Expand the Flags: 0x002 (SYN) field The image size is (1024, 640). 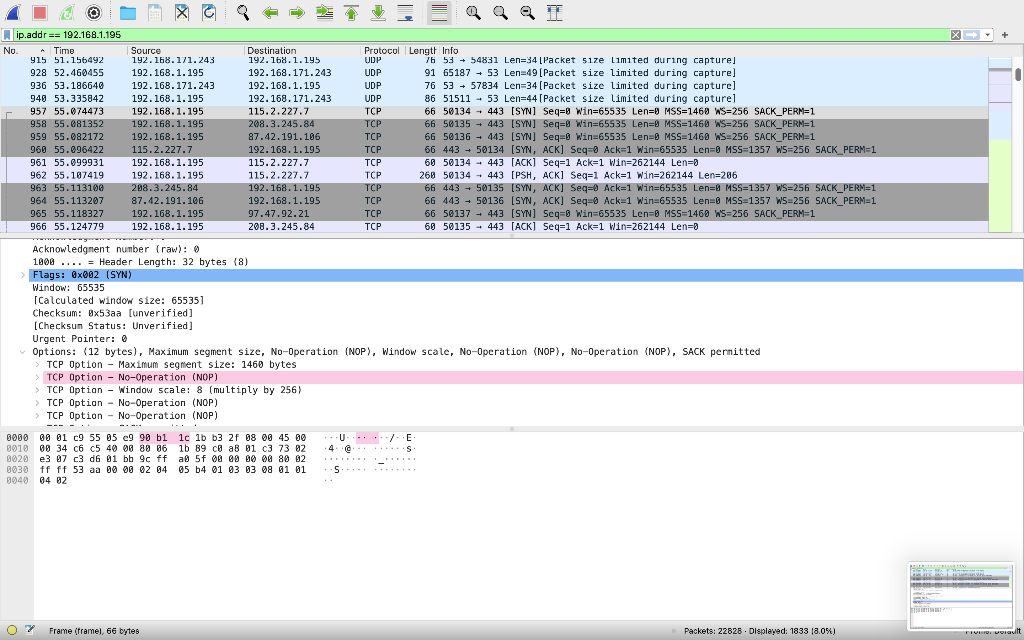(22, 274)
